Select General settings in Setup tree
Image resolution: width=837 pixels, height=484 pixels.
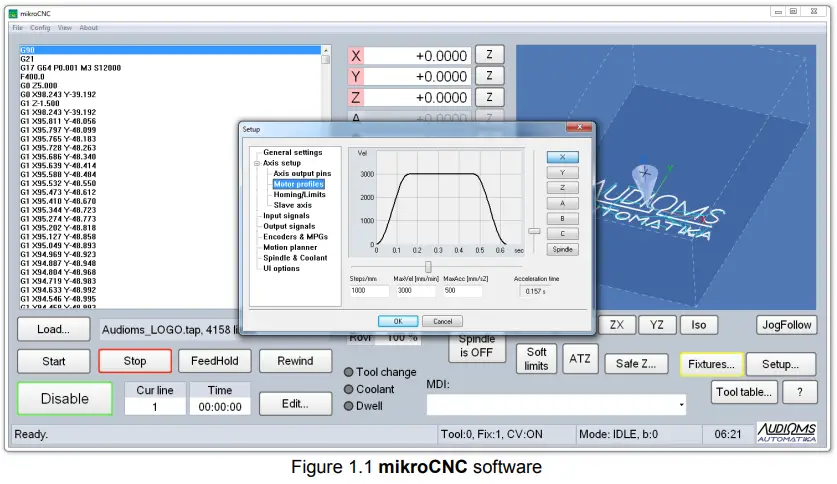click(x=293, y=152)
